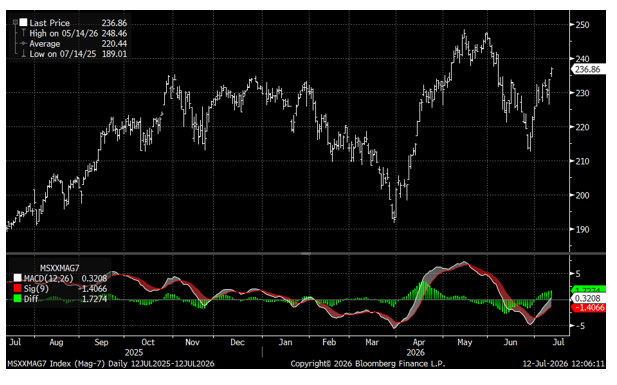This screenshot has height=385, width=617.
Task: Click the 2025 year label below the time axis
Action: pos(134,352)
